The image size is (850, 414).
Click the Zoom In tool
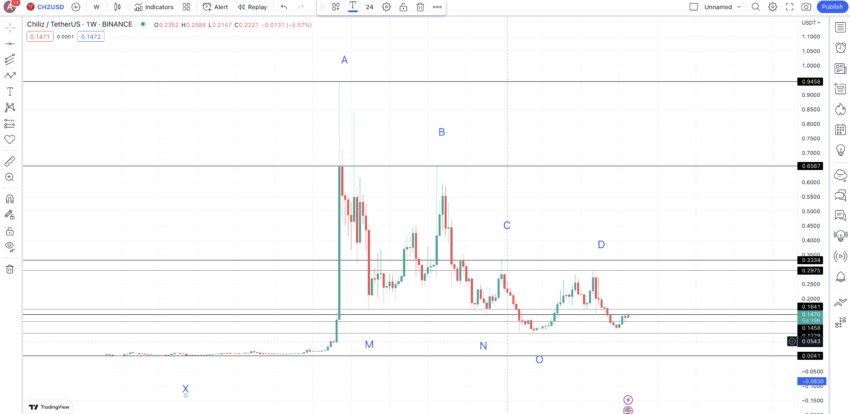(10, 177)
